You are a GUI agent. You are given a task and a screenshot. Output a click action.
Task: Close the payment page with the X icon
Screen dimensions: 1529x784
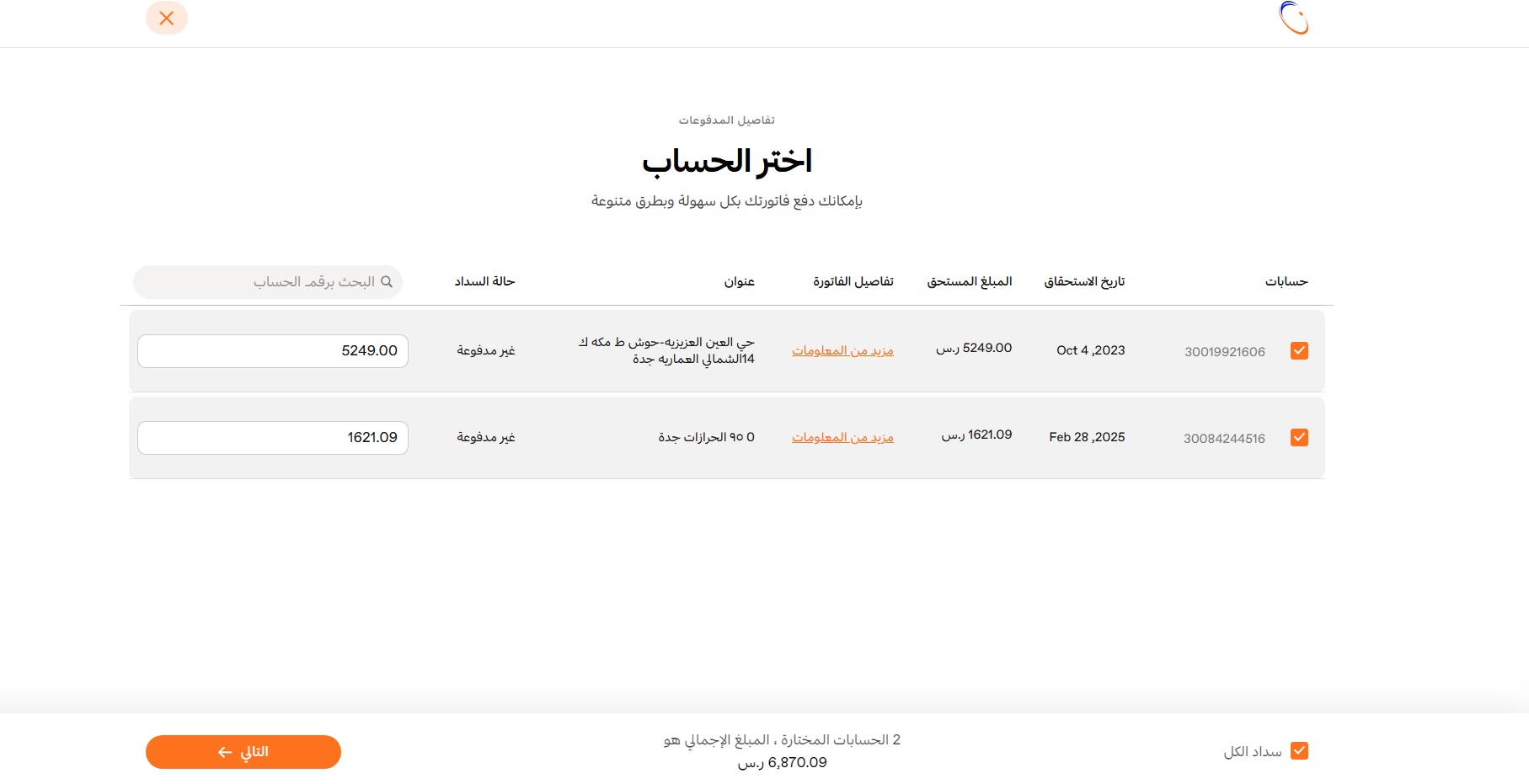click(x=167, y=18)
